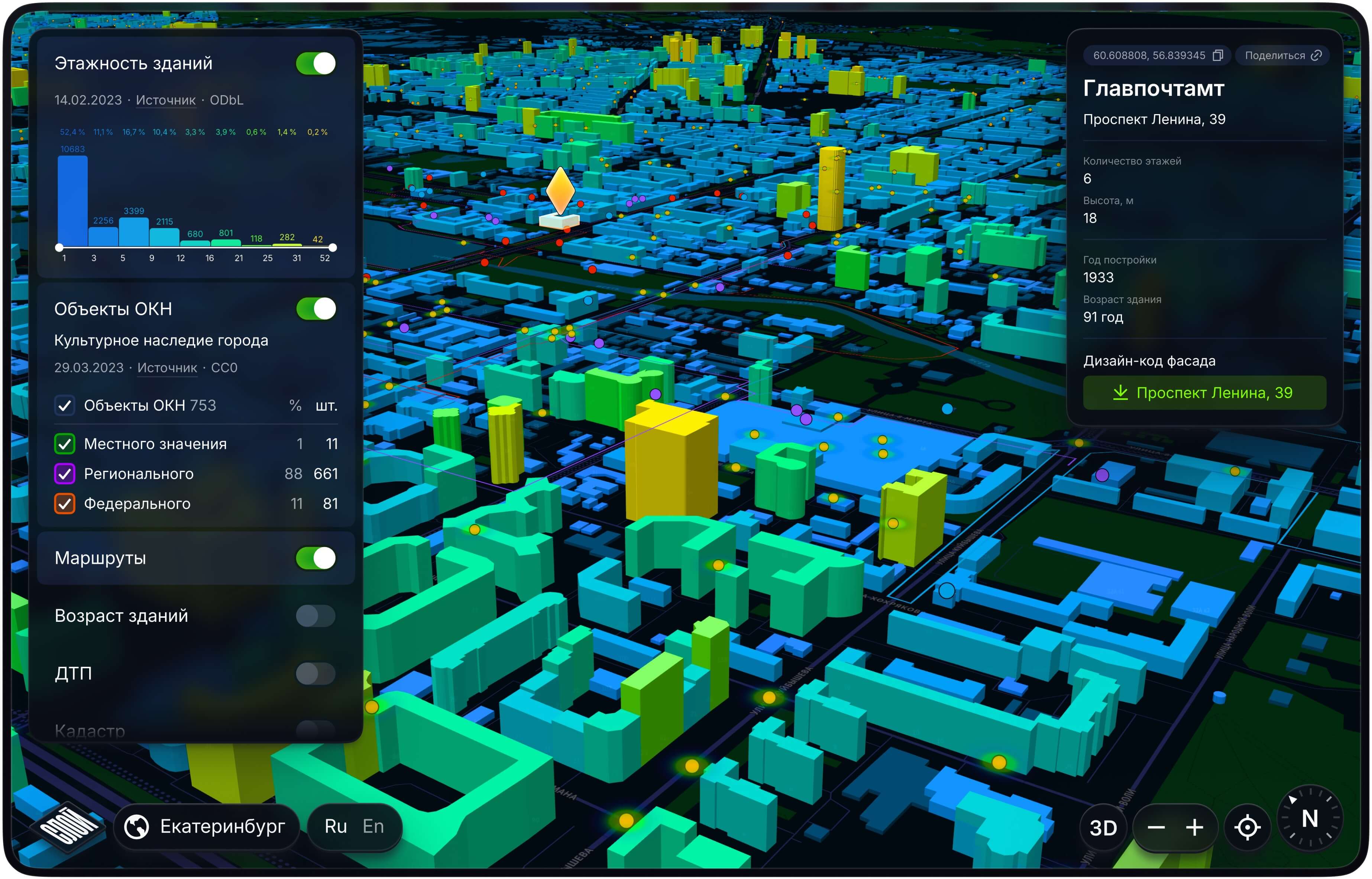The image size is (1372, 879).
Task: Uncheck Регионального checkbox
Action: pyautogui.click(x=65, y=473)
